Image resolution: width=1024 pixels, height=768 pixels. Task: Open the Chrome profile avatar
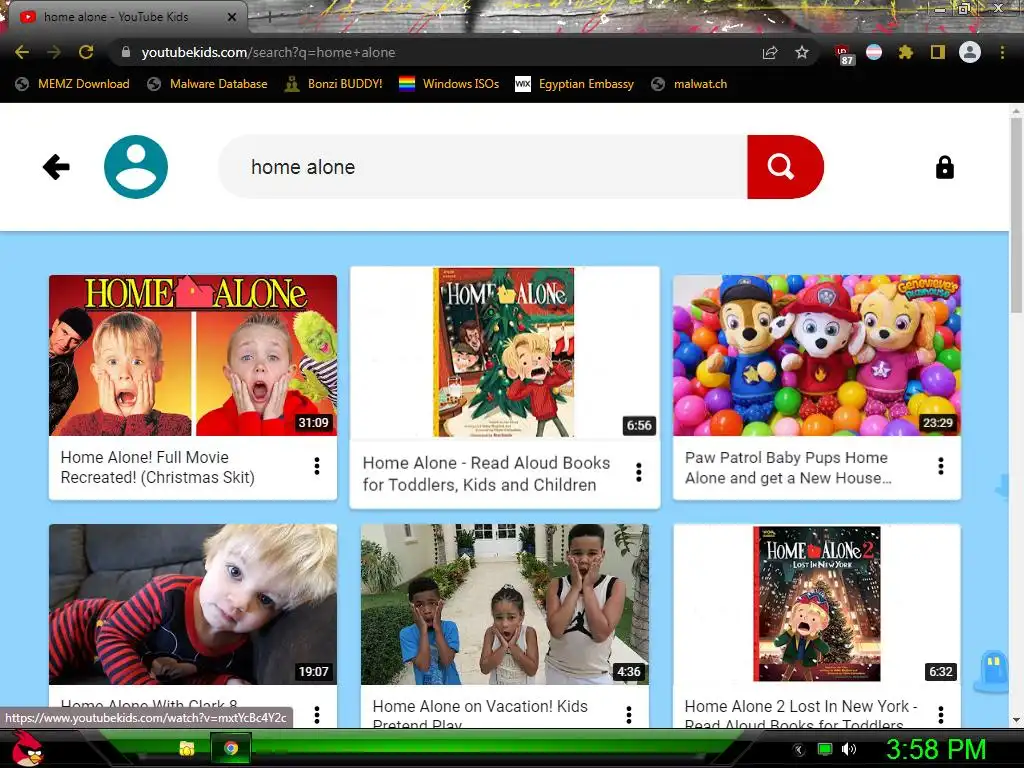click(x=970, y=52)
